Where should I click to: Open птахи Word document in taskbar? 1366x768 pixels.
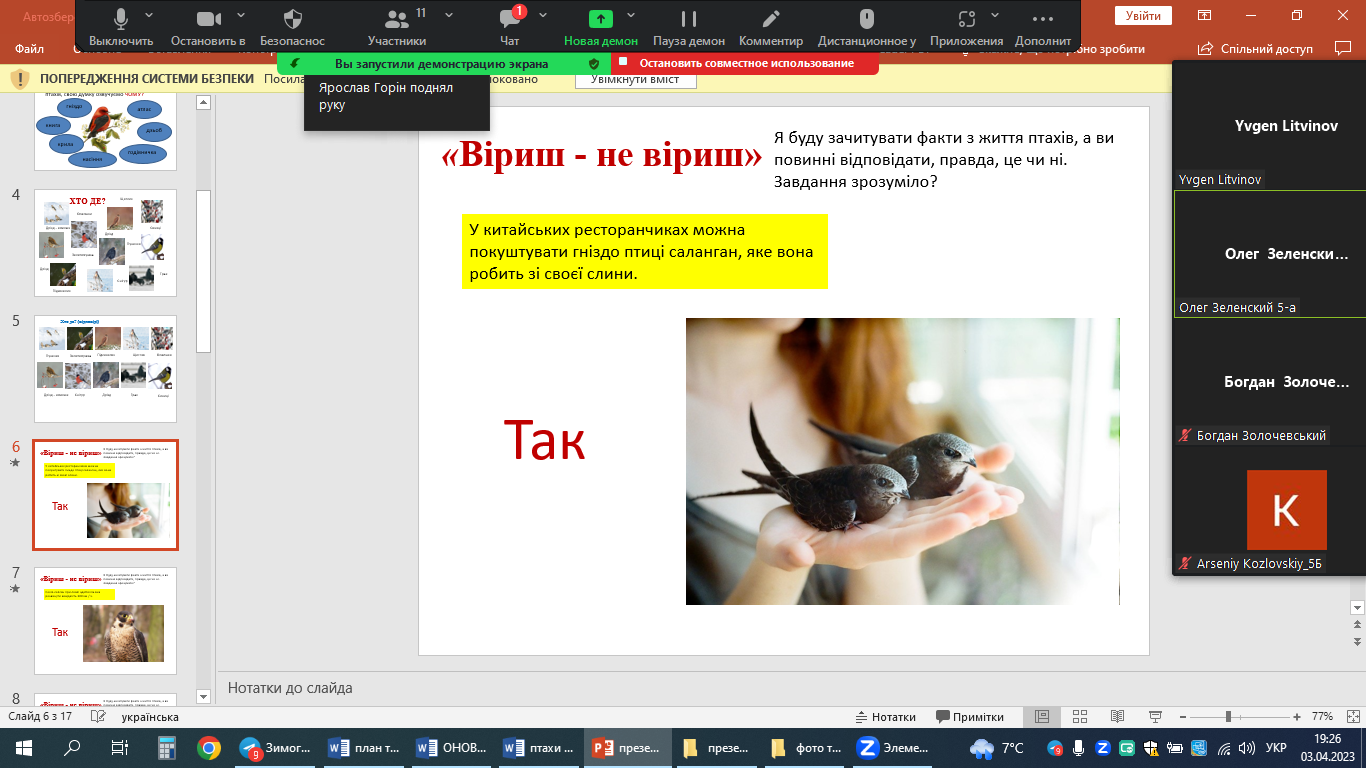tap(539, 747)
